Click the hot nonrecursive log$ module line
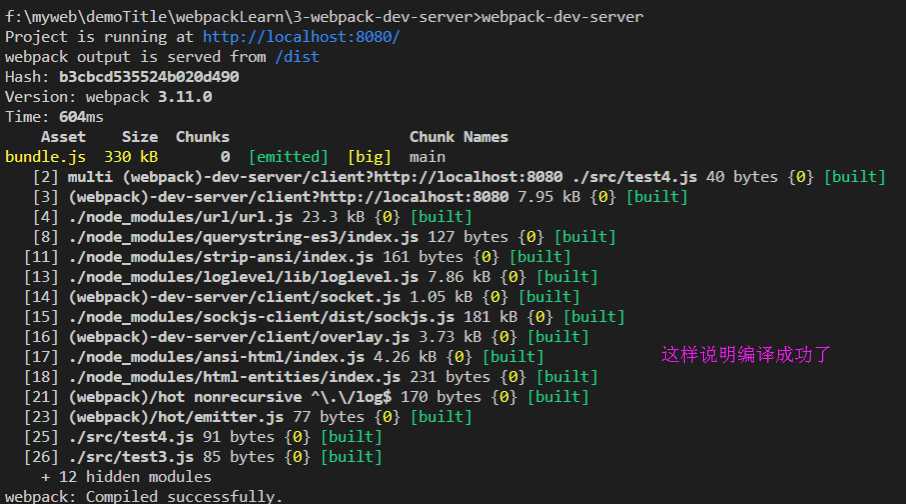 click(x=306, y=397)
